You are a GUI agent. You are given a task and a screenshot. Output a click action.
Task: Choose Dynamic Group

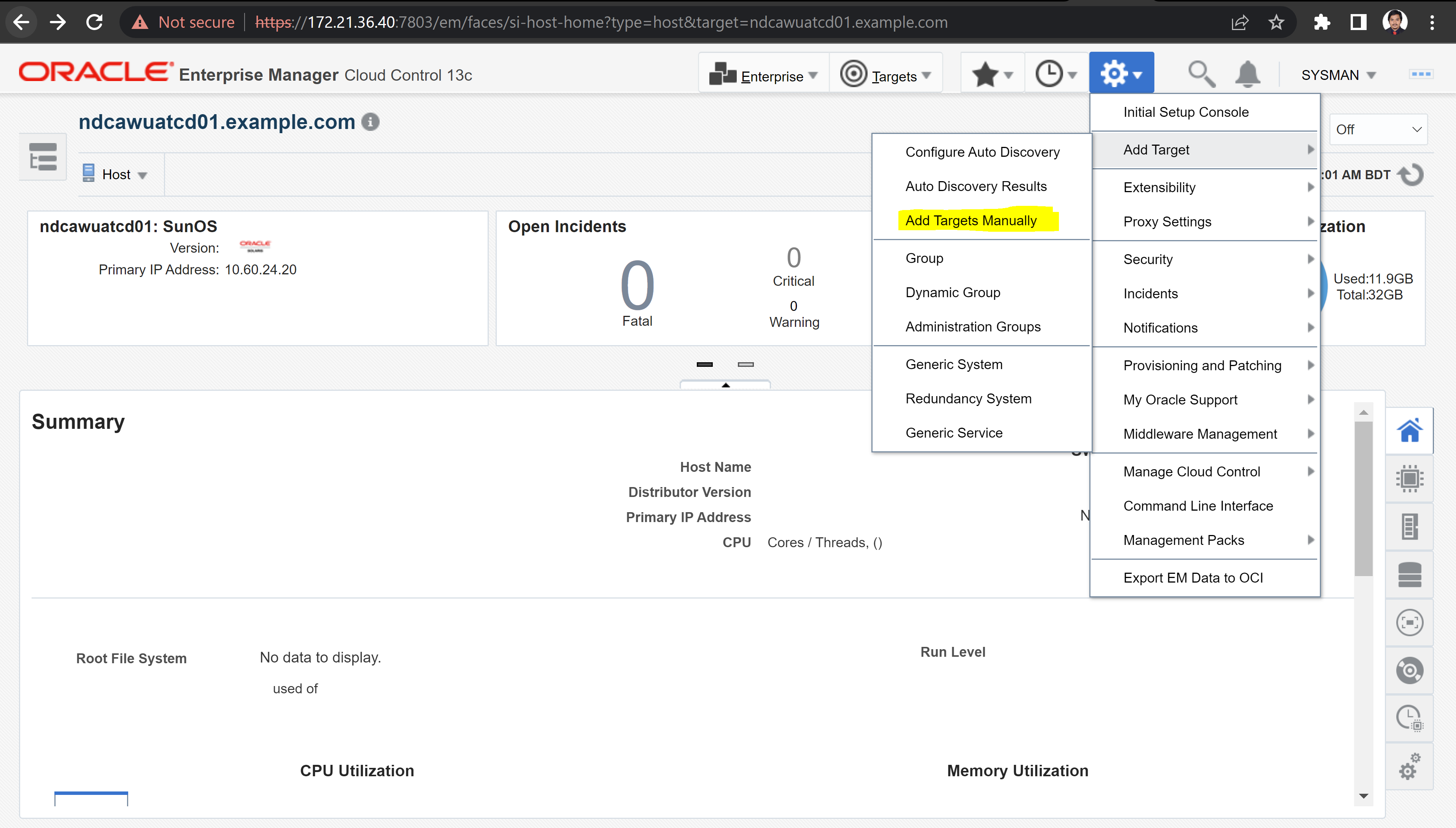click(981, 292)
